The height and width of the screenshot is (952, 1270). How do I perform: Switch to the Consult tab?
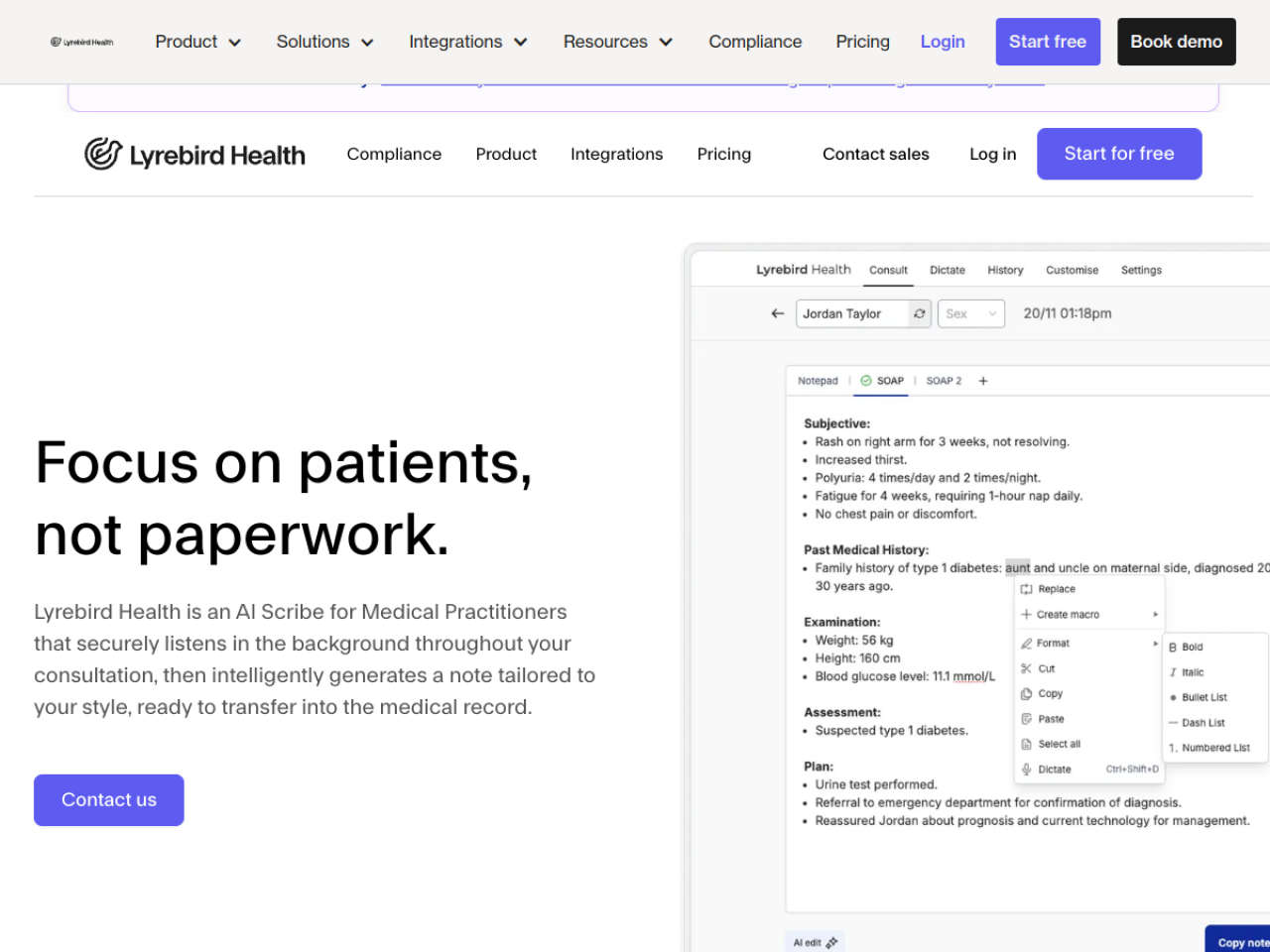point(888,270)
